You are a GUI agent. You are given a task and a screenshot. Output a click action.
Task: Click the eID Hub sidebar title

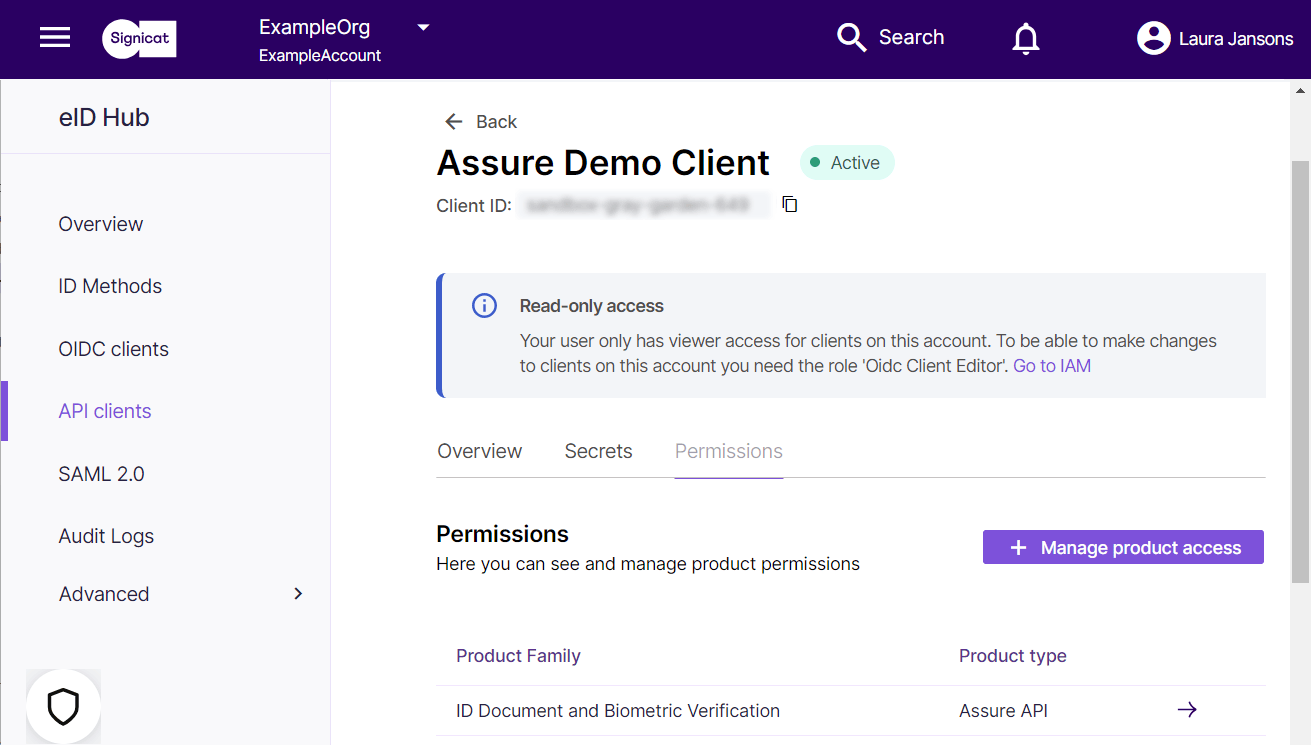click(x=104, y=117)
